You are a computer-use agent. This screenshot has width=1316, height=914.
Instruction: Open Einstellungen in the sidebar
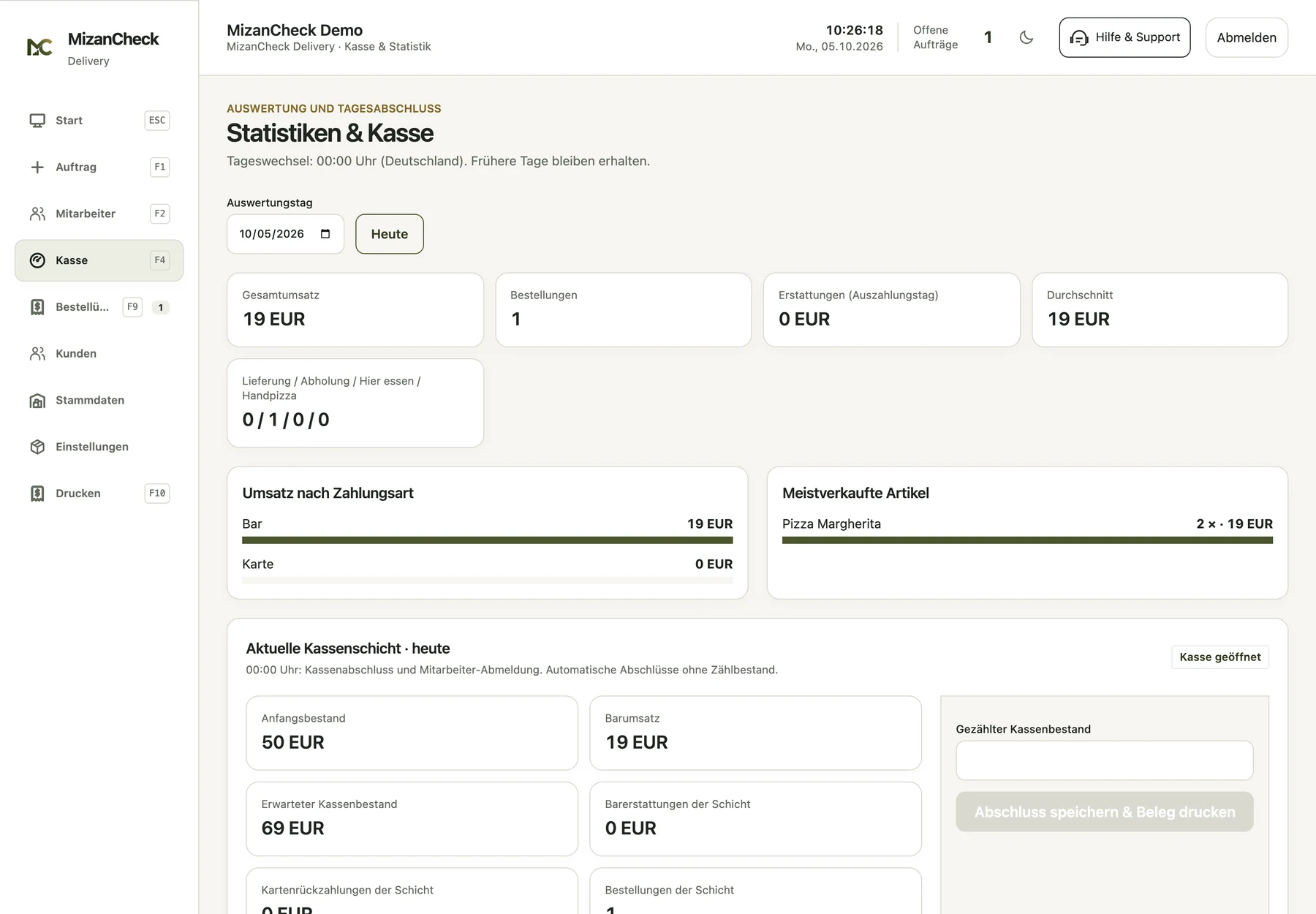99,447
